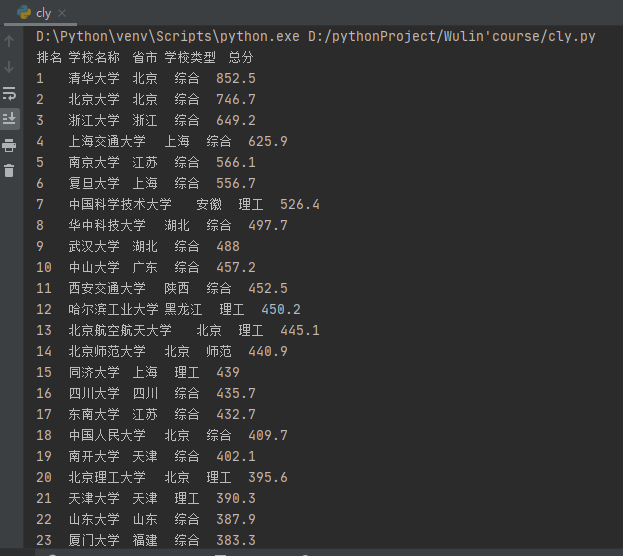
Task: Click the province 安徽 in row 7
Action: pos(209,204)
